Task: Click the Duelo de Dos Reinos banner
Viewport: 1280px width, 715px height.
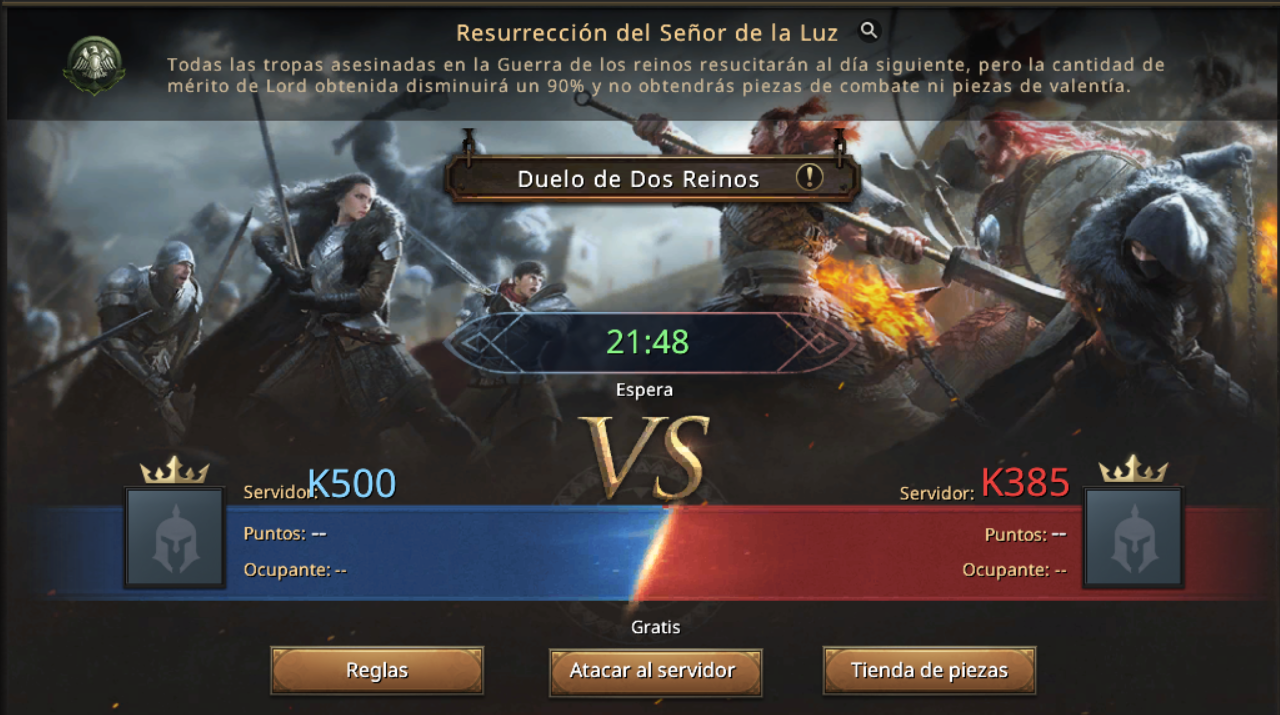Action: [652, 179]
